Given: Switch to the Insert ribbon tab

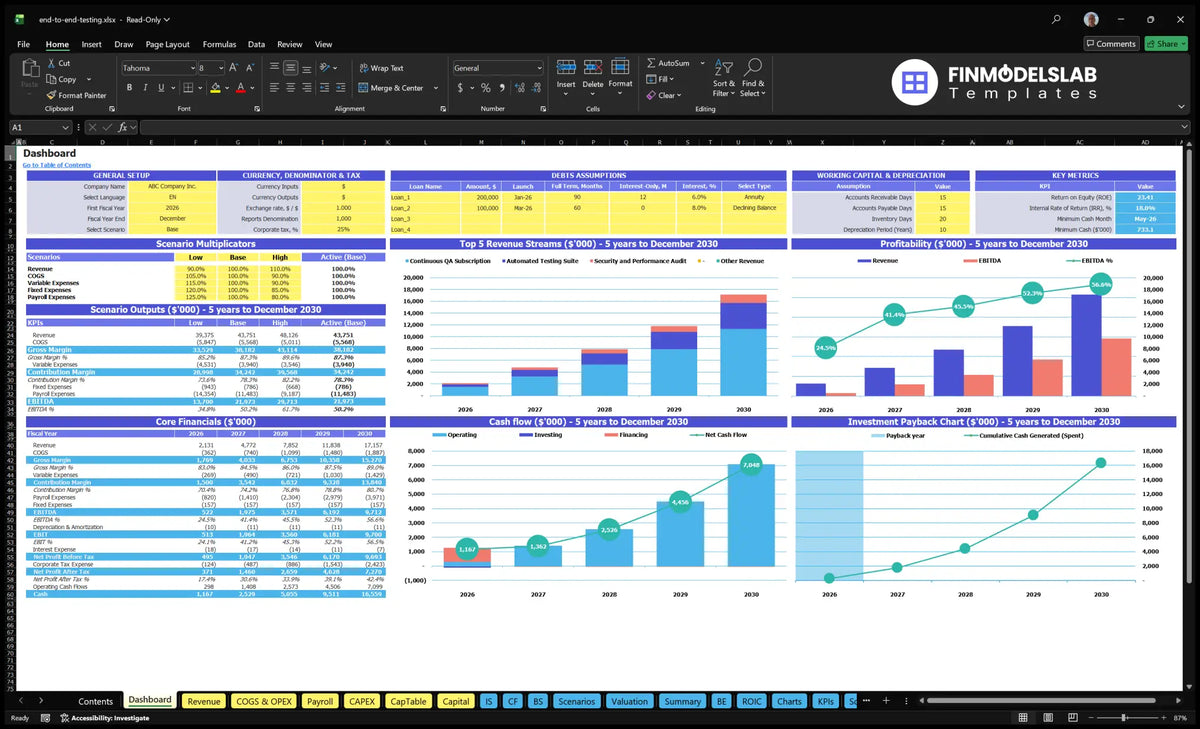Looking at the screenshot, I should (x=91, y=44).
